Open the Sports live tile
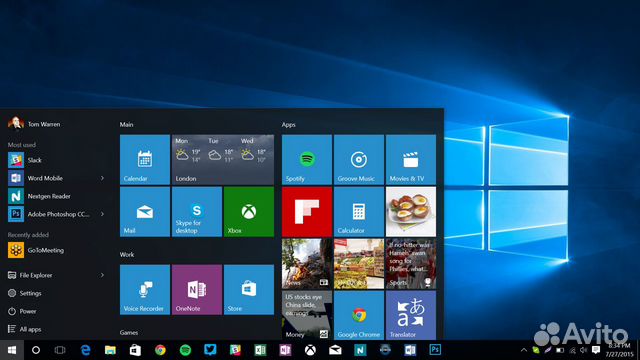Viewport: 640px width, 360px height. click(x=411, y=264)
